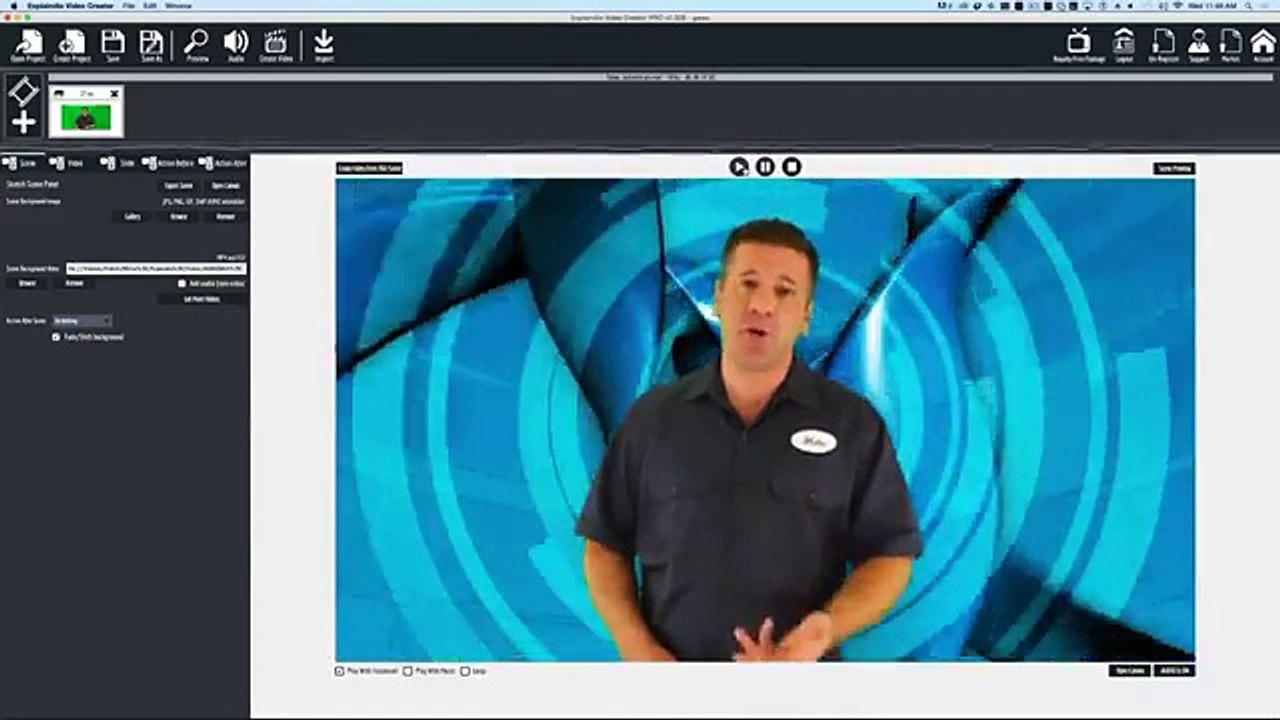Add a new scene with plus icon
The width and height of the screenshot is (1280, 720).
[x=23, y=123]
